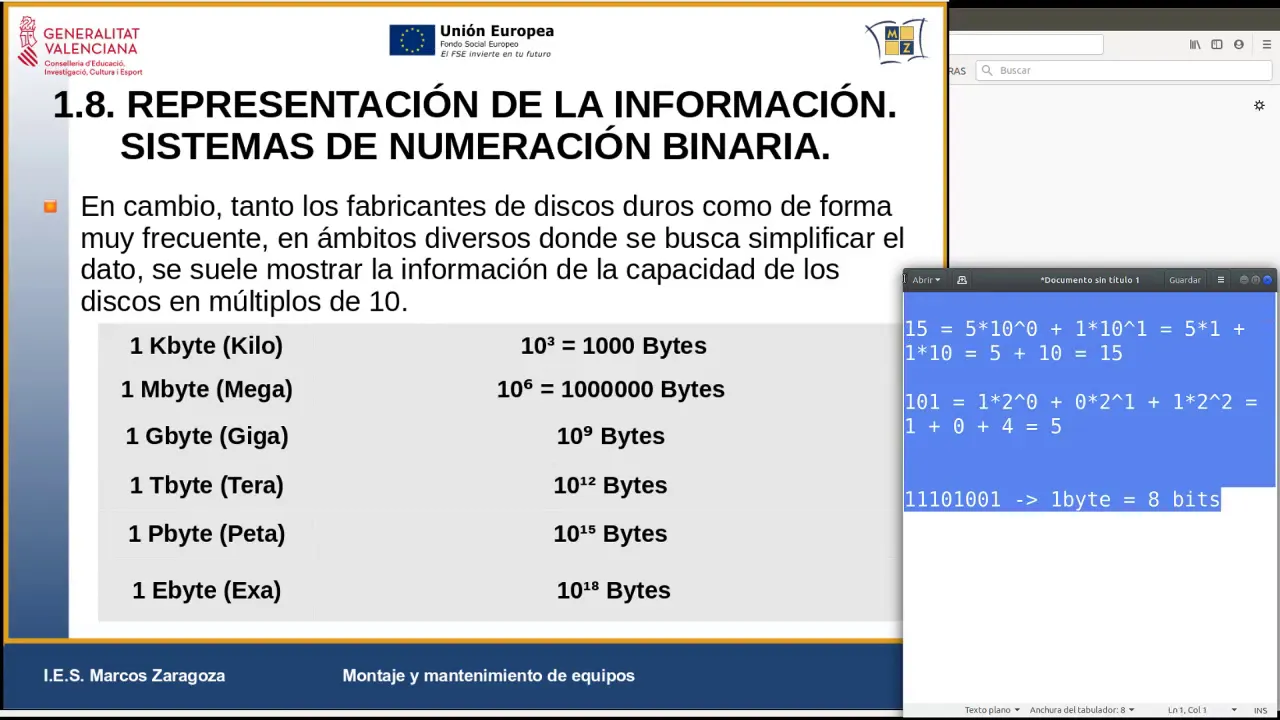Click the magnifier icon in Buscar field

[988, 70]
